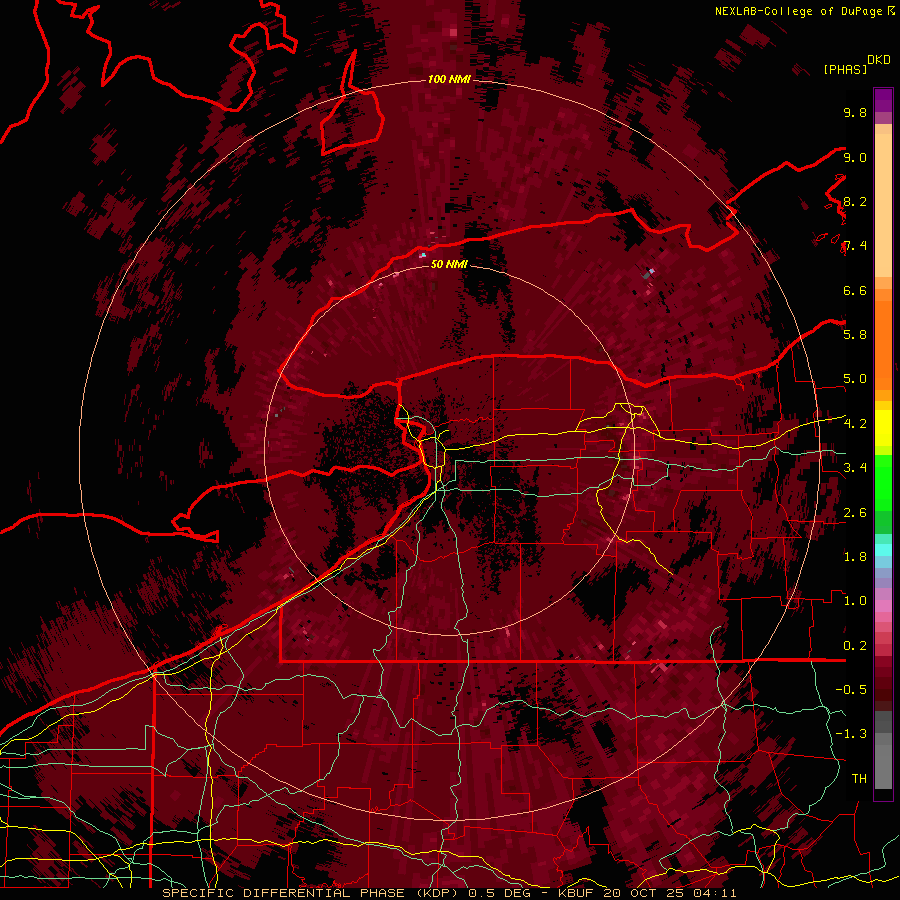Pick the purple band atop color scale
900x900 pixels.
click(x=883, y=100)
